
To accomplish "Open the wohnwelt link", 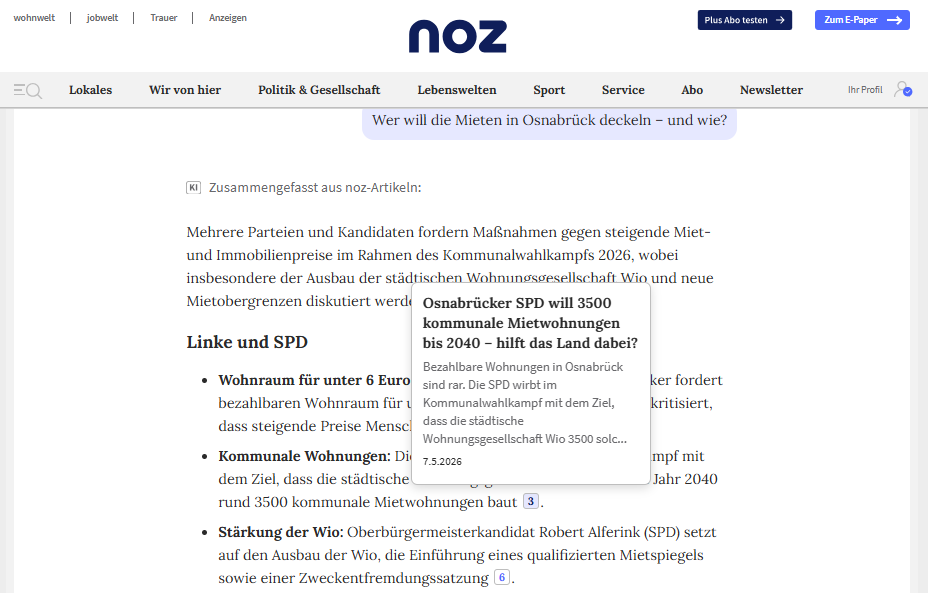I will point(34,18).
